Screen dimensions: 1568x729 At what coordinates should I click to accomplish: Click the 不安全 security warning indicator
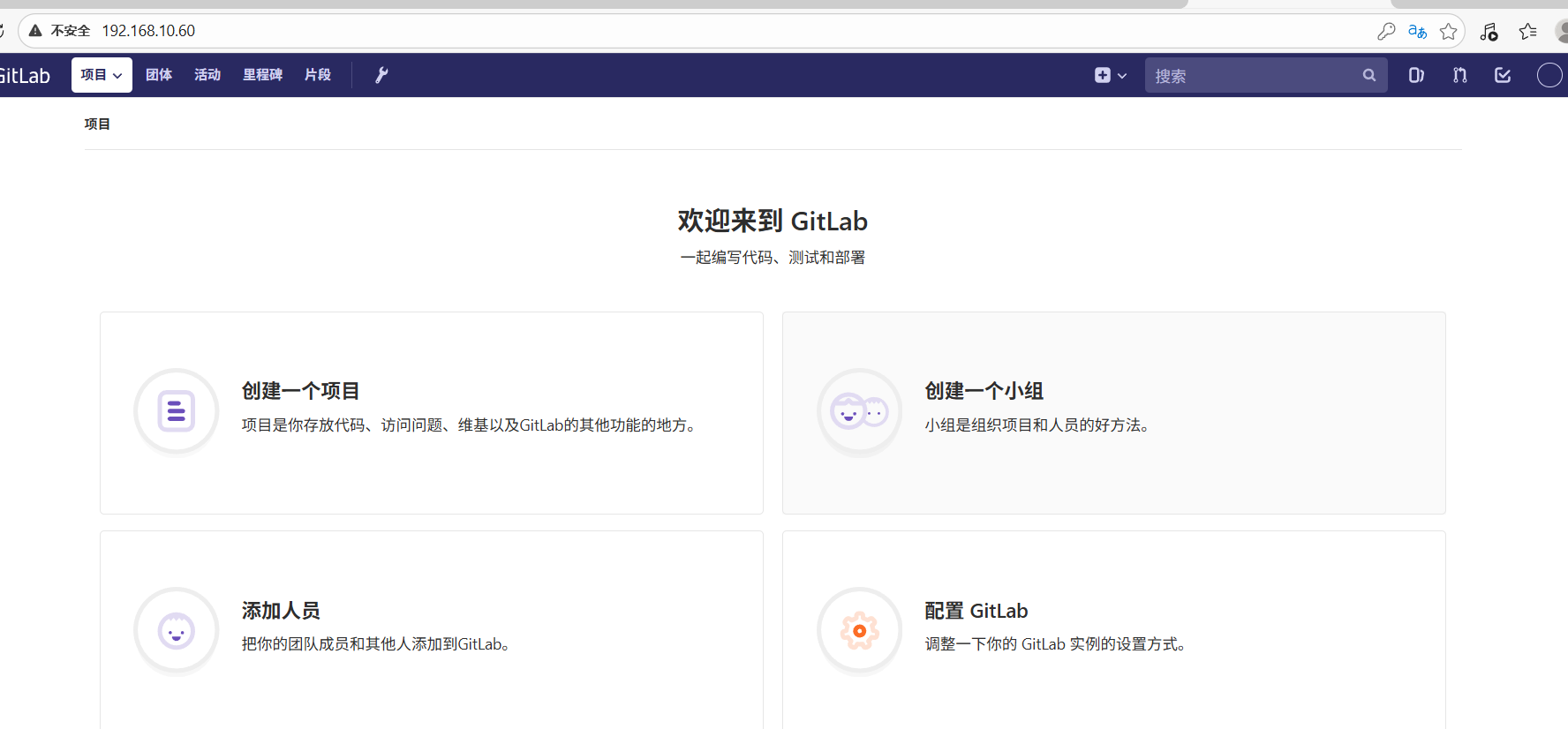(59, 31)
